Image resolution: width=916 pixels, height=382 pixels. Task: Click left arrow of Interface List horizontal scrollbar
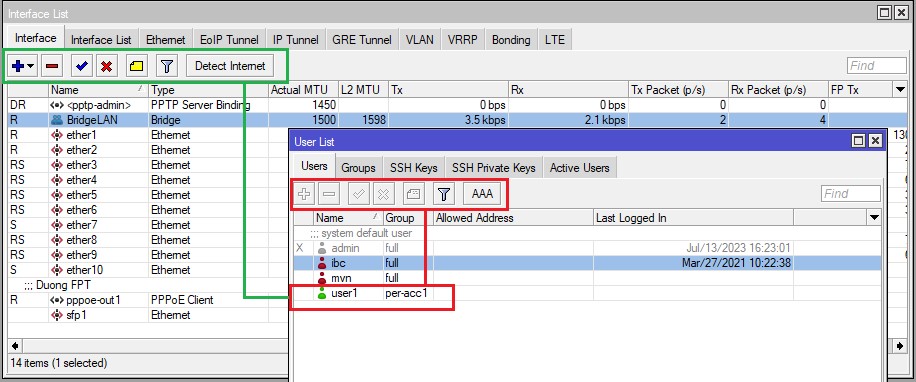(15, 346)
